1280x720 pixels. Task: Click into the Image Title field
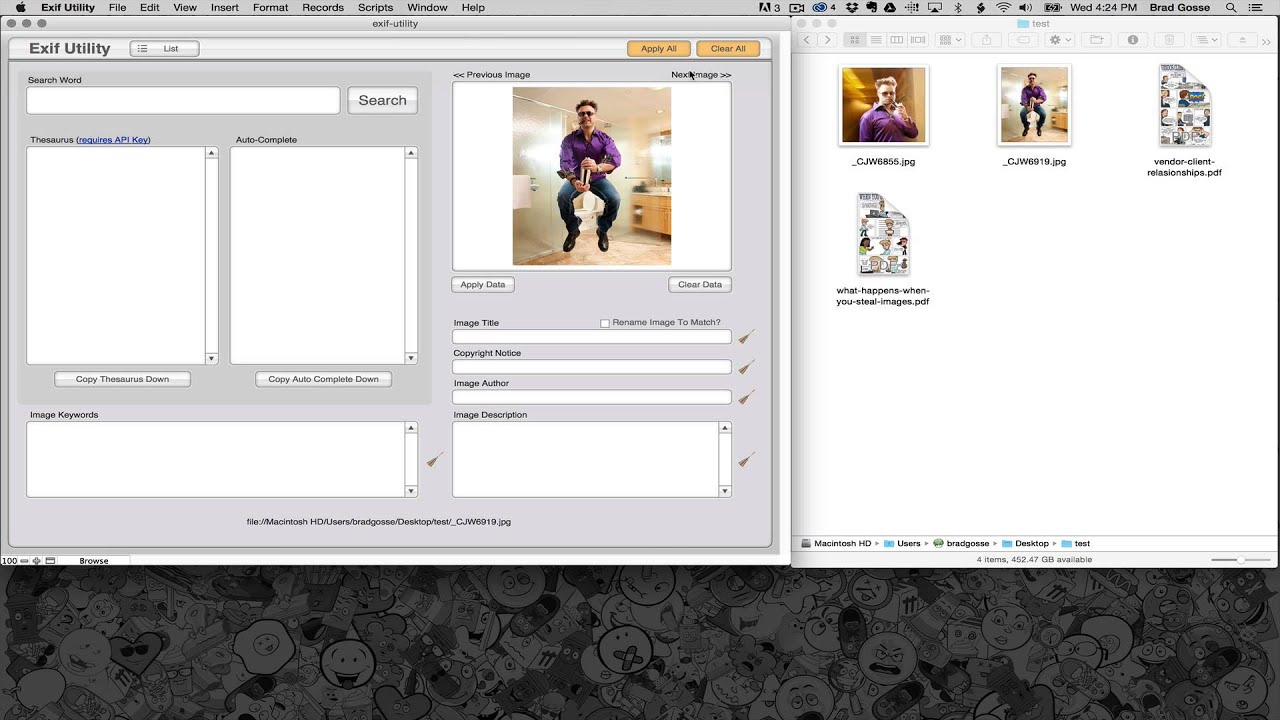[592, 337]
